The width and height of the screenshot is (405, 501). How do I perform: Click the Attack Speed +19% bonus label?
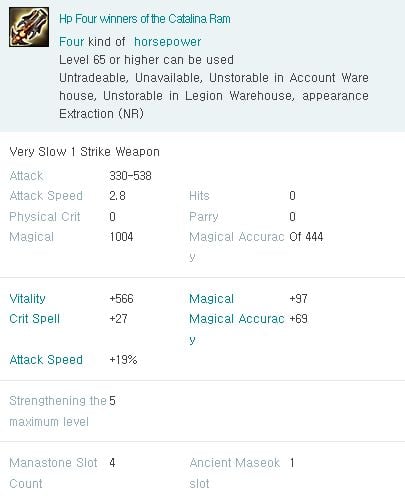click(x=46, y=360)
